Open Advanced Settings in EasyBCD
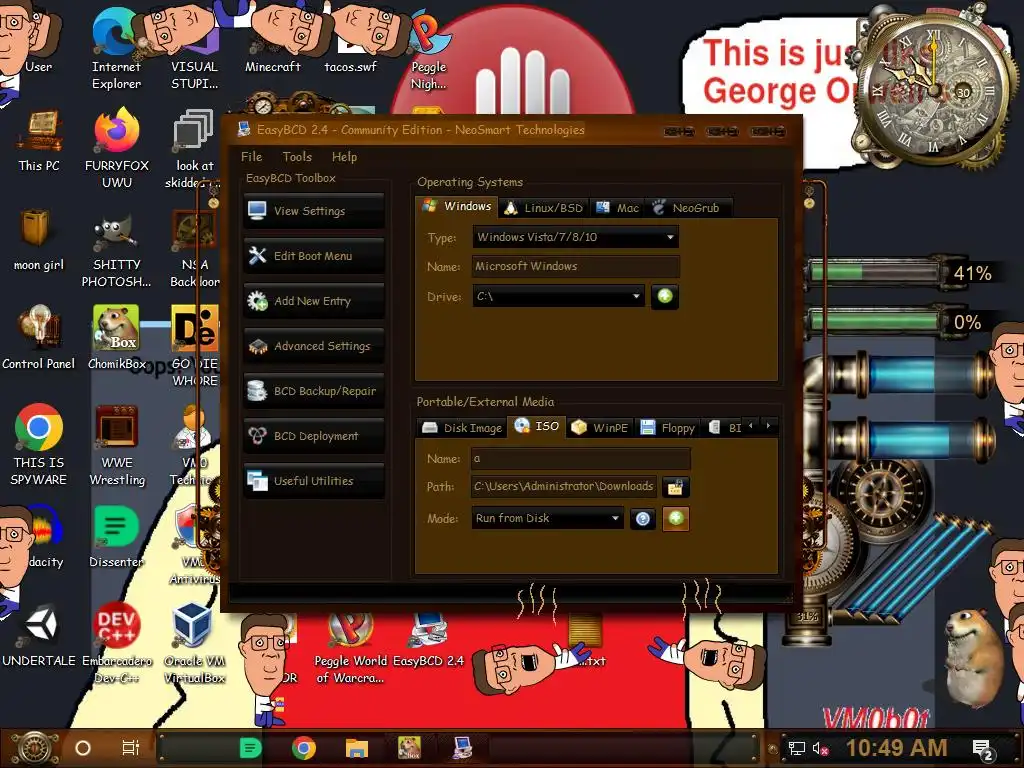Screen dimensions: 1024x768 click(x=313, y=346)
